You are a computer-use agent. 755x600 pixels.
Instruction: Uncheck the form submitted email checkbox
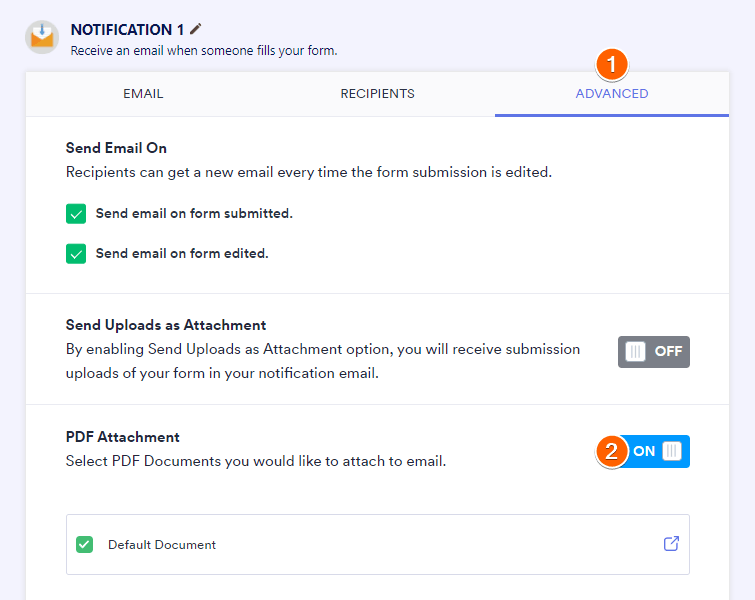coord(76,213)
